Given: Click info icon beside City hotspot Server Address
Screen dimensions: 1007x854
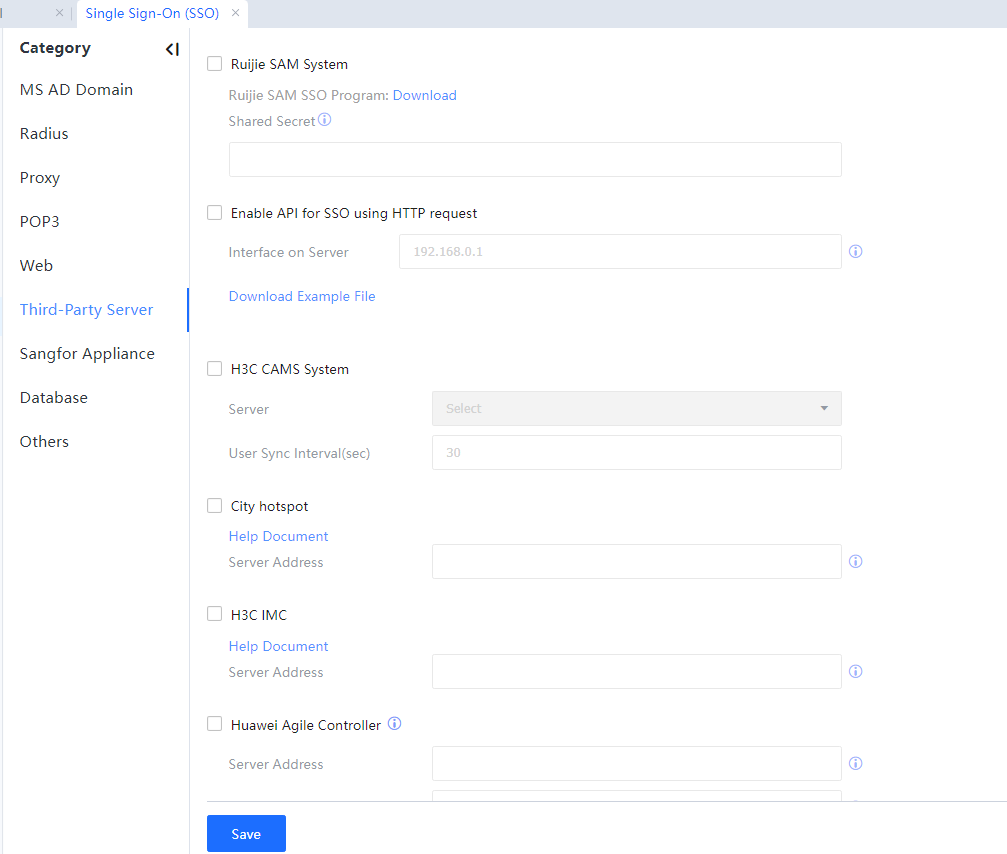Looking at the screenshot, I should point(855,562).
